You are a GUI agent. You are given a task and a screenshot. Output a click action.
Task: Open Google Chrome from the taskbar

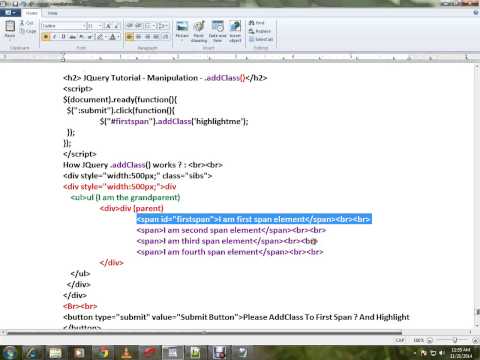(104, 353)
